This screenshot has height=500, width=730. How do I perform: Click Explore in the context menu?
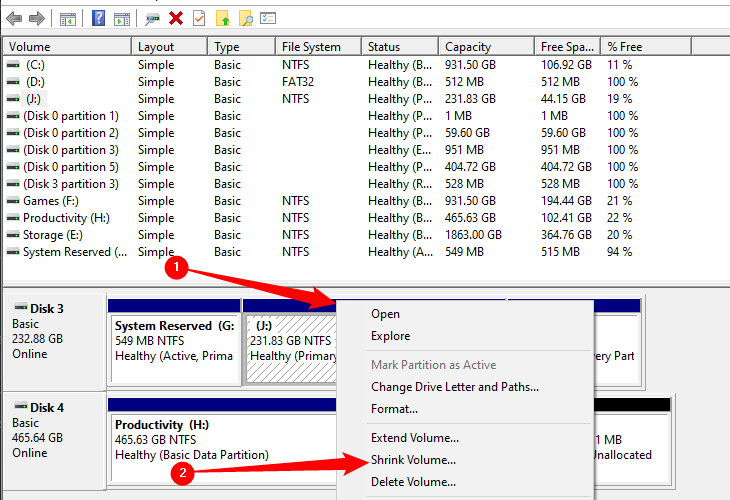[x=390, y=336]
